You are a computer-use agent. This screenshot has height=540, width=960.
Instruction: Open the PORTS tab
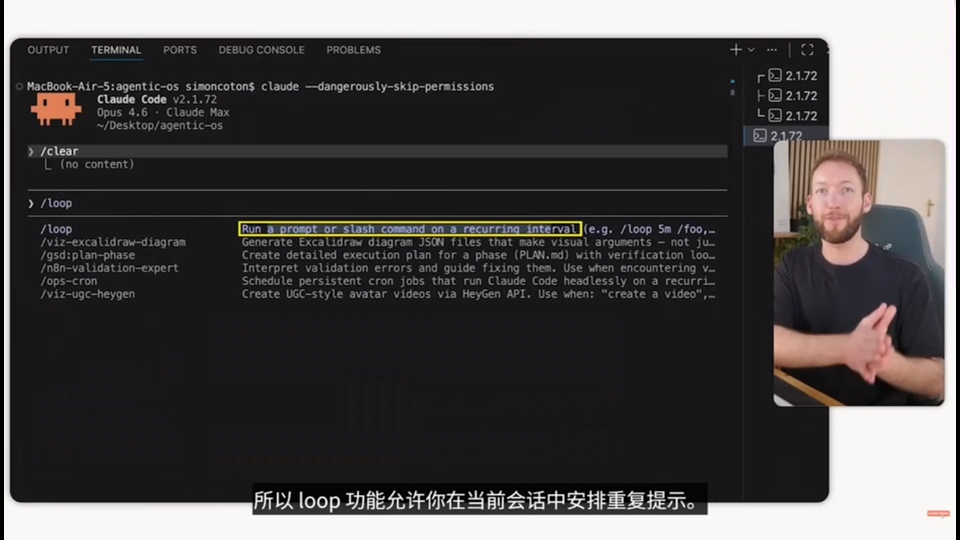pyautogui.click(x=180, y=50)
